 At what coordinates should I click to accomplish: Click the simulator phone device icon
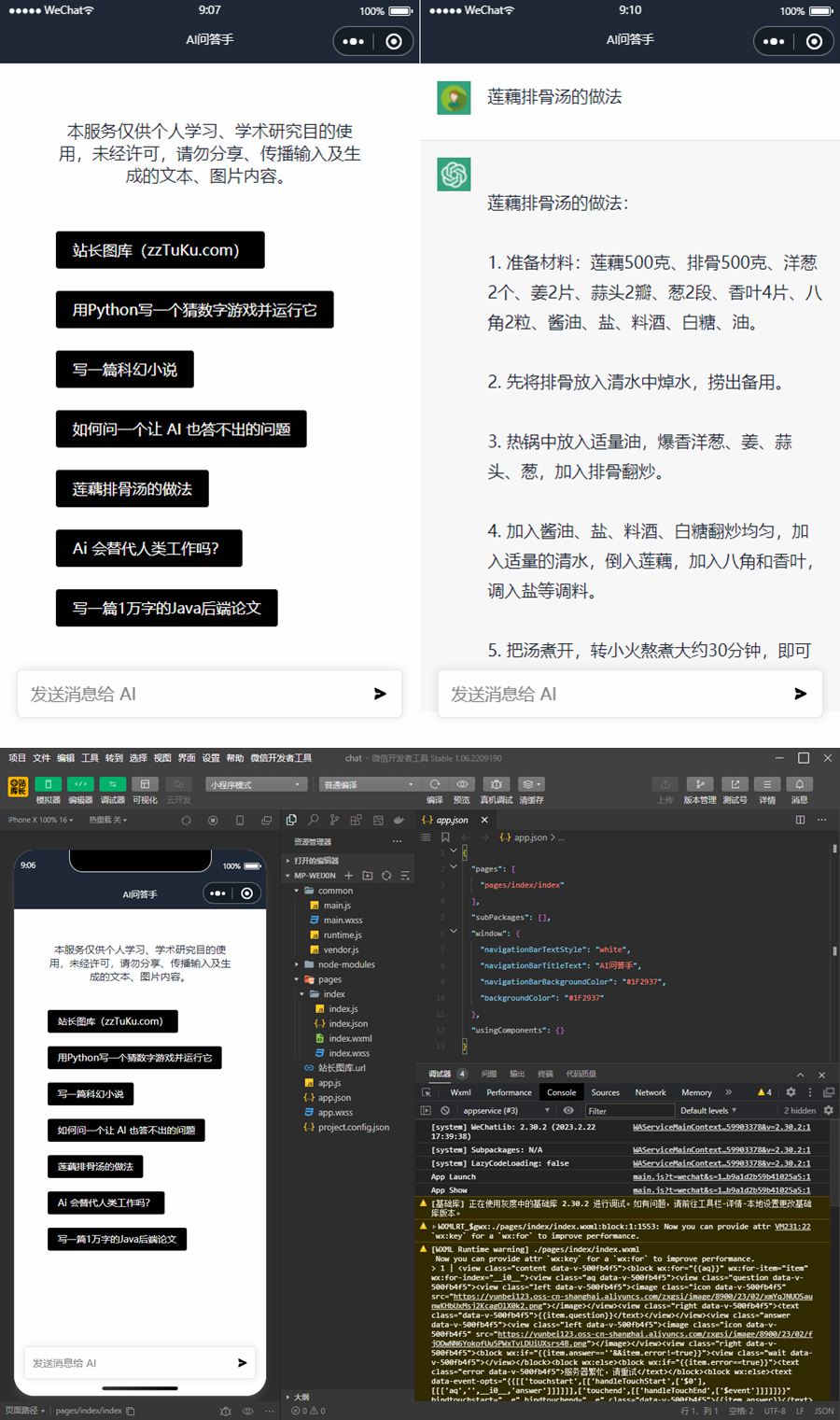point(240,821)
